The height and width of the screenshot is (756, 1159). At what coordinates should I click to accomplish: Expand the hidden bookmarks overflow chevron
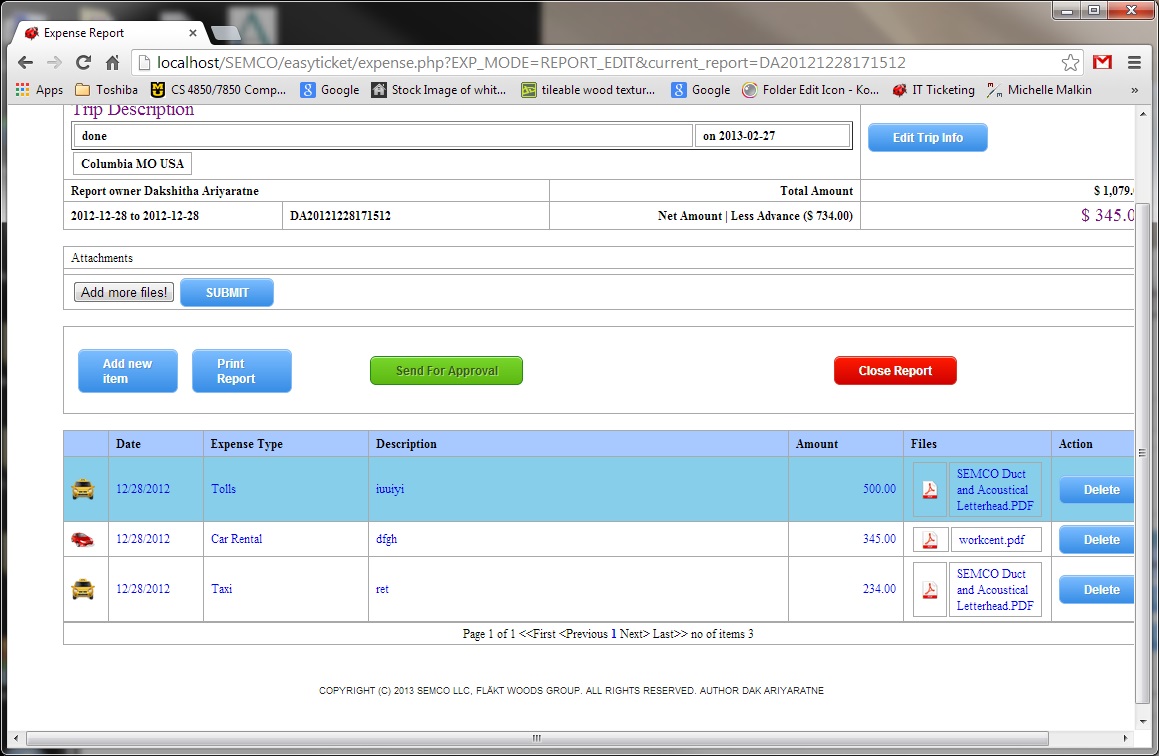tap(1134, 90)
